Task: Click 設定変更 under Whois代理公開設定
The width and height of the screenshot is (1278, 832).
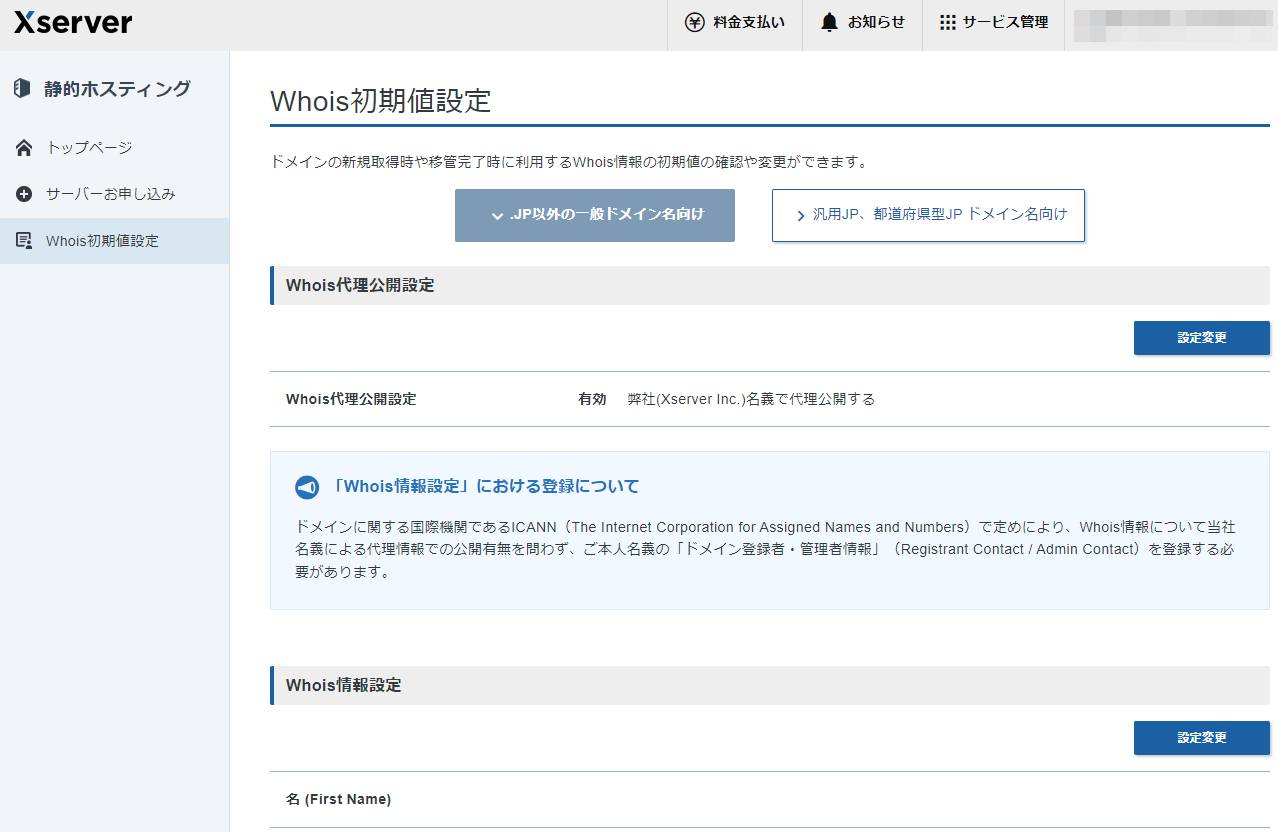Action: click(x=1201, y=337)
